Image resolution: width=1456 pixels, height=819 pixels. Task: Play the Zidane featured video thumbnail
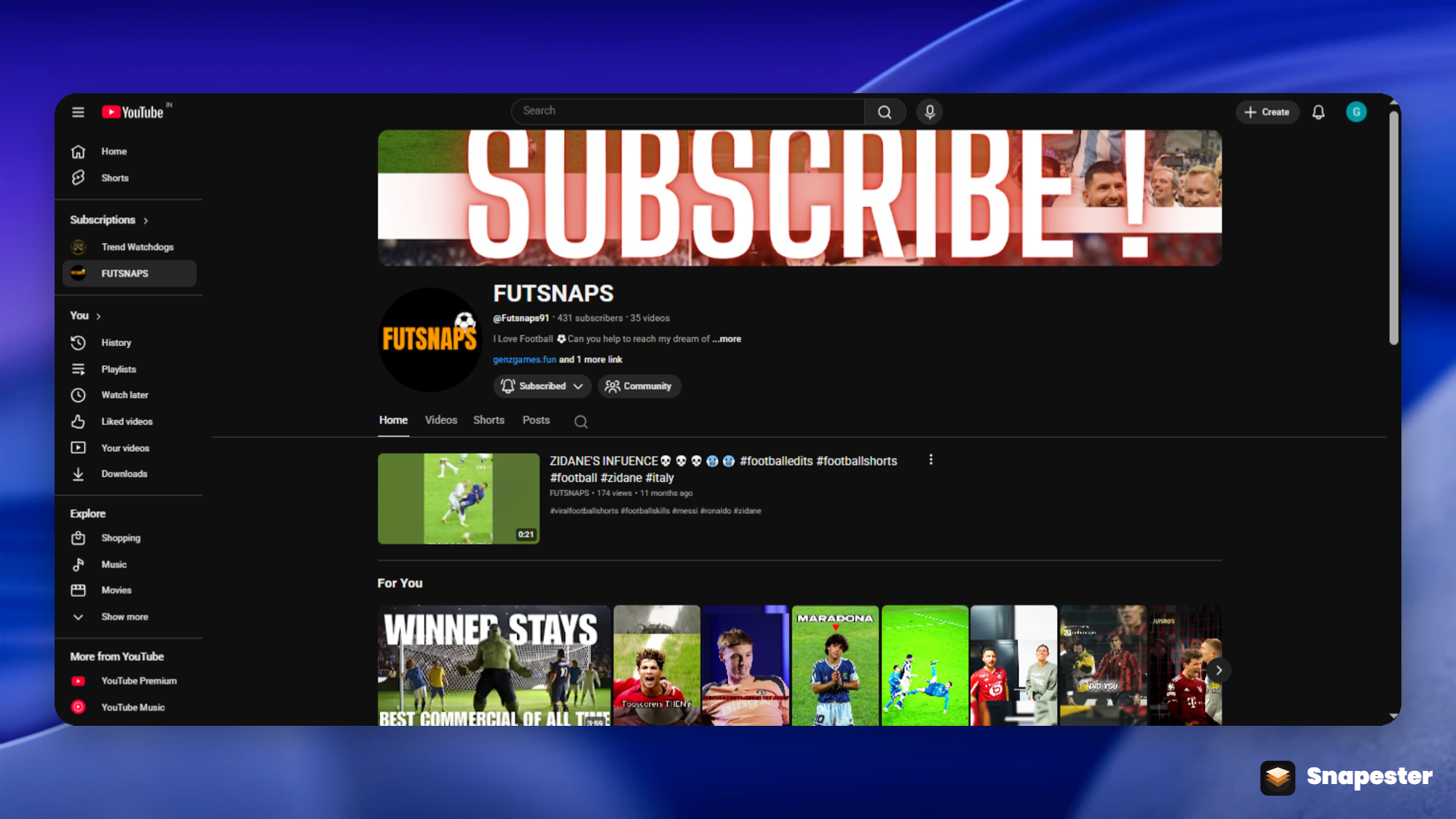[x=459, y=499]
